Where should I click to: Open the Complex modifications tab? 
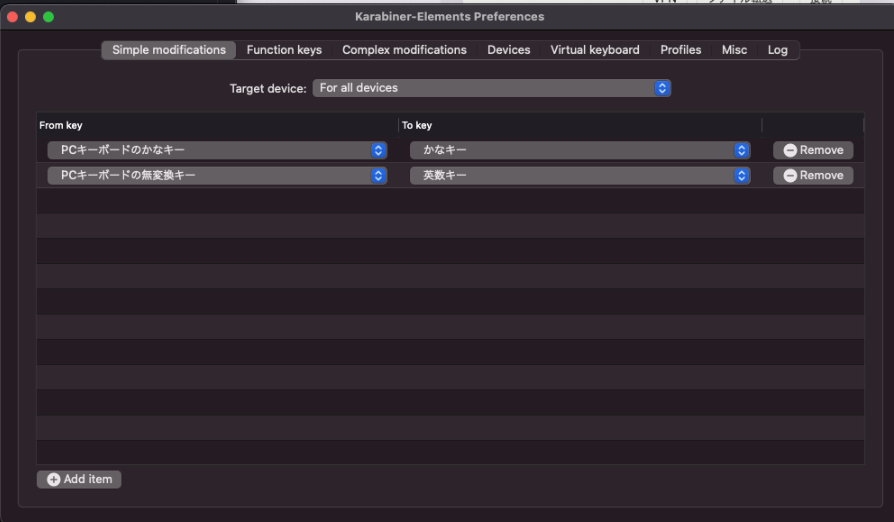tap(404, 50)
